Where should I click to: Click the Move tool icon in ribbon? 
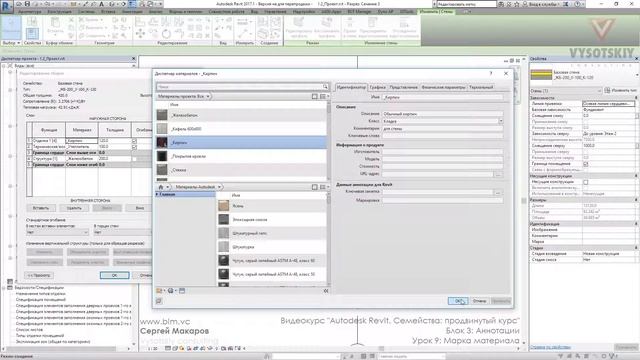point(140,34)
